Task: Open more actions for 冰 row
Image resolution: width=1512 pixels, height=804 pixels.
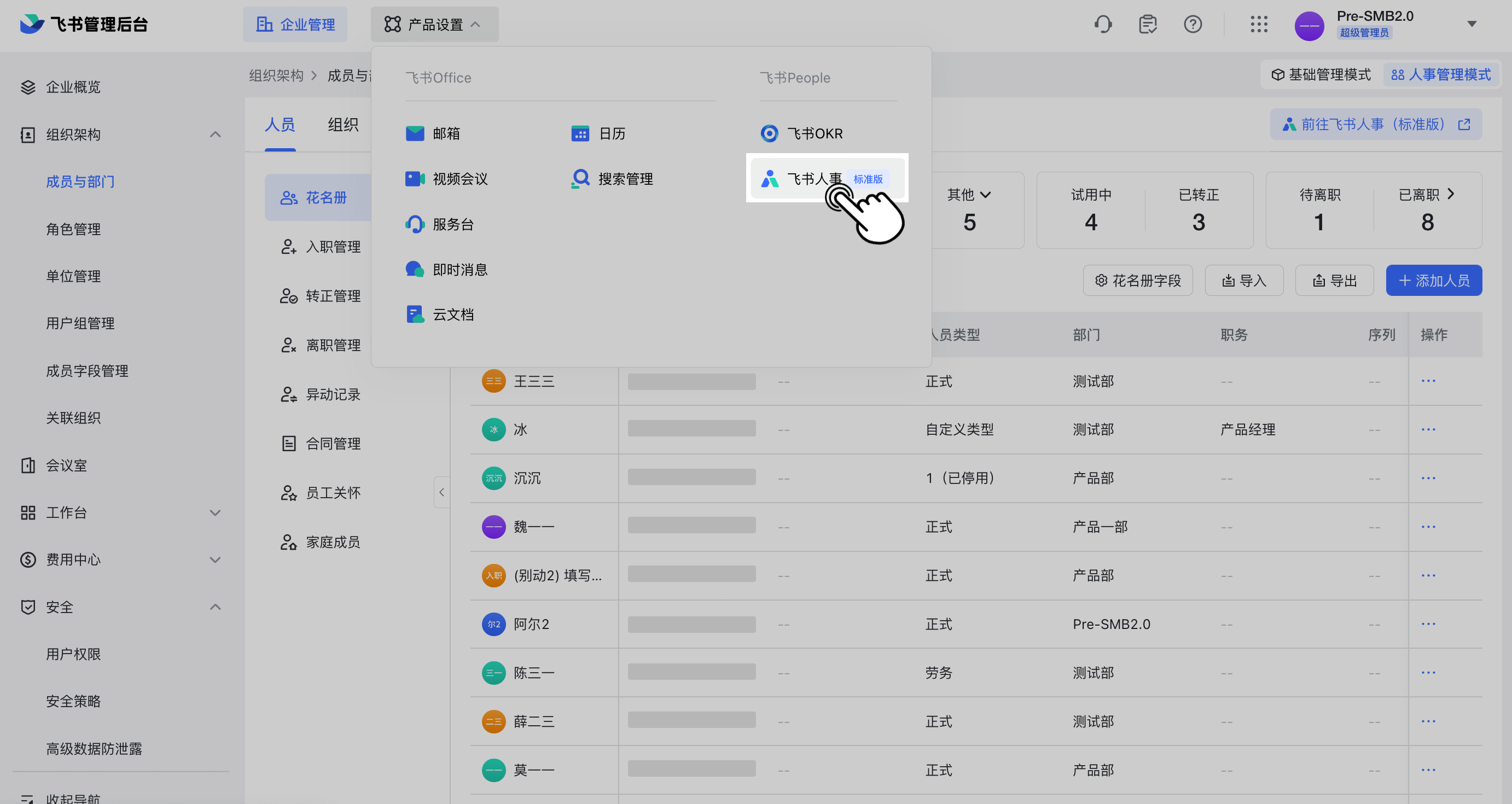Action: pos(1428,429)
